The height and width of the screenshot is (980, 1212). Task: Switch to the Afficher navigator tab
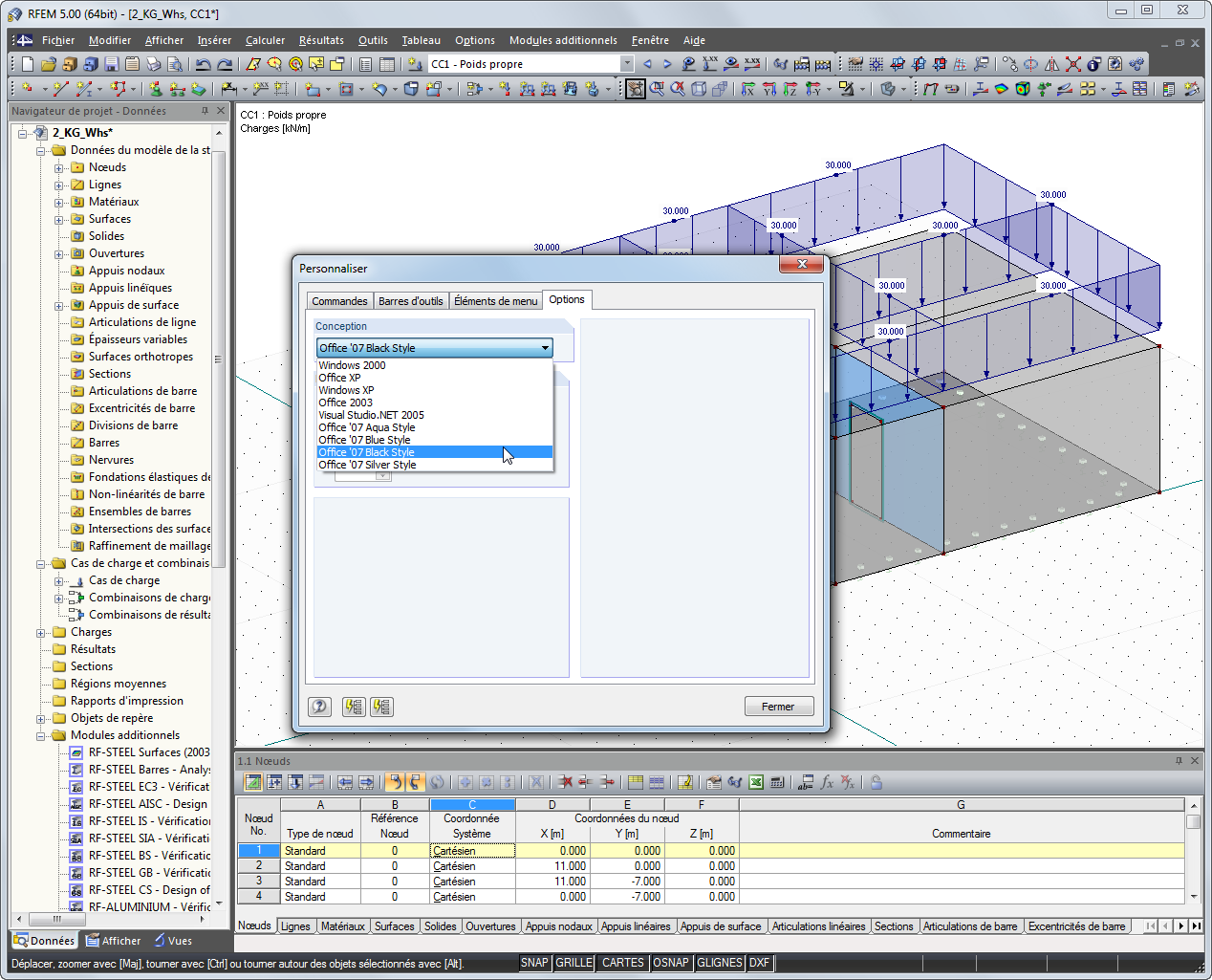coord(113,941)
